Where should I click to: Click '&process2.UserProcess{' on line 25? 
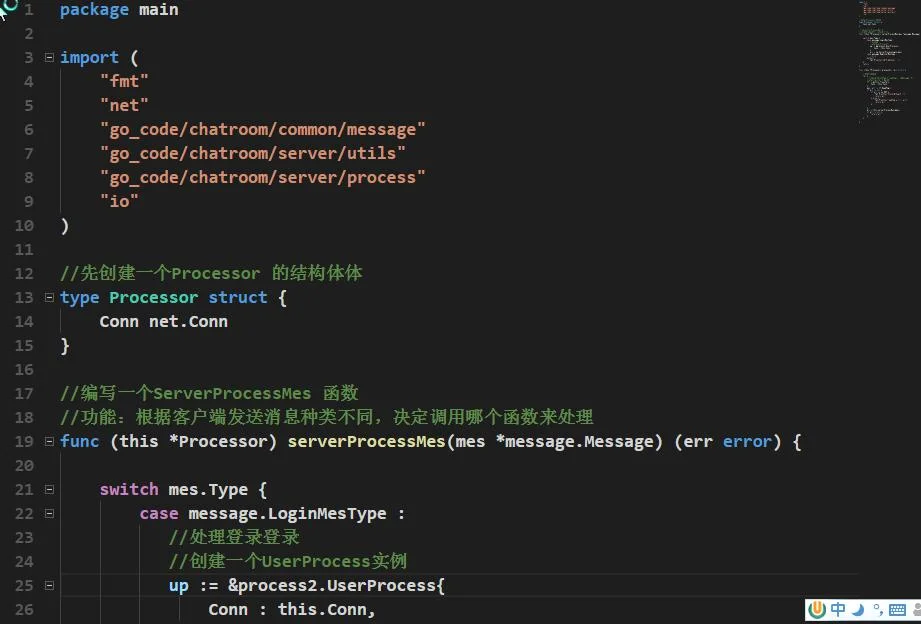[337, 585]
